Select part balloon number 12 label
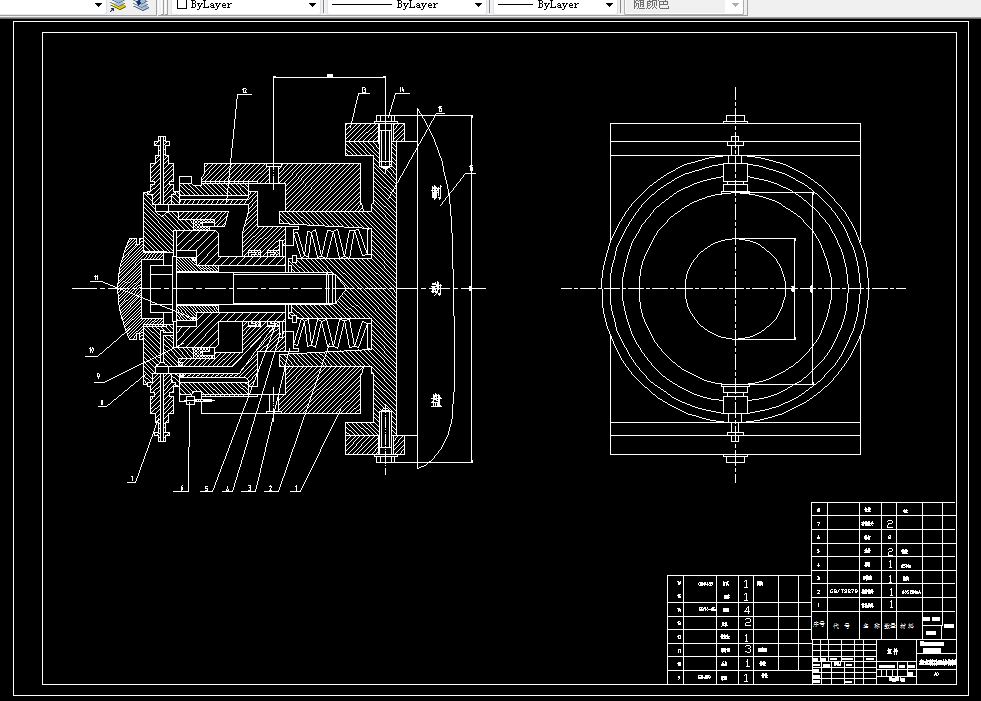Viewport: 981px width, 701px height. coord(245,91)
